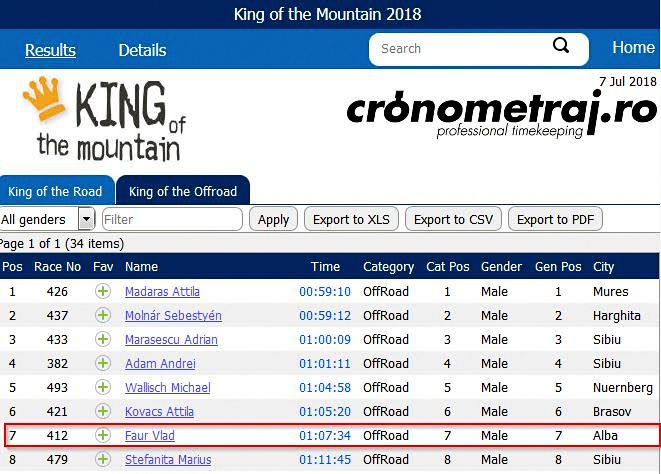Image resolution: width=661 pixels, height=474 pixels.
Task: Apply the filter
Action: tap(273, 219)
